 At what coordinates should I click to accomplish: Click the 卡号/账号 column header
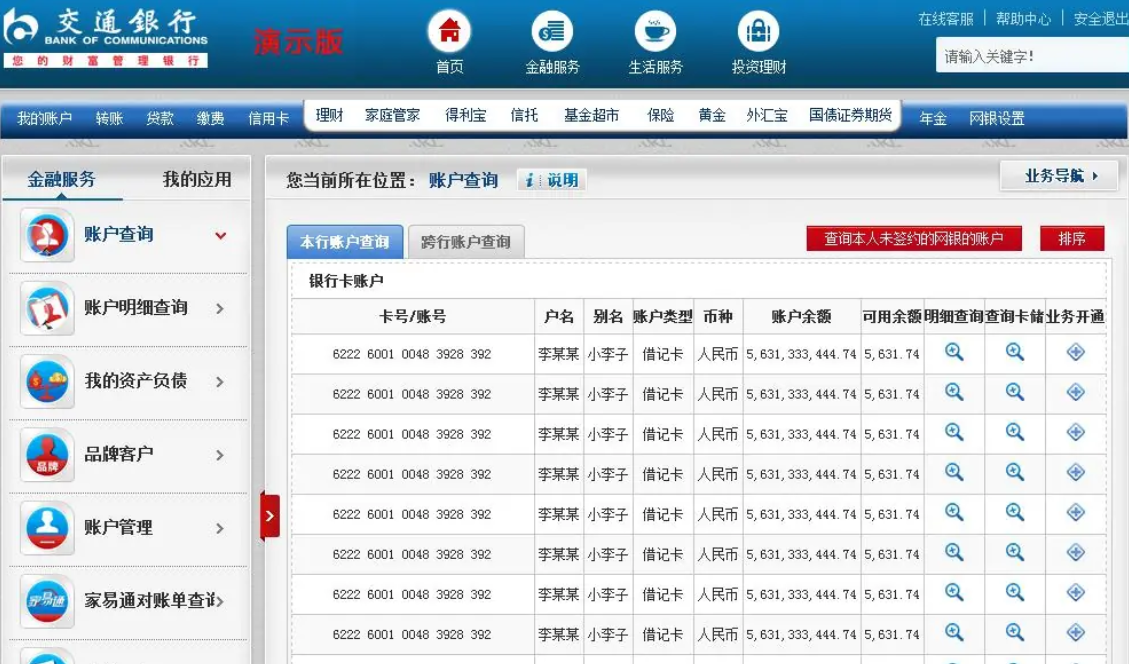tap(413, 316)
